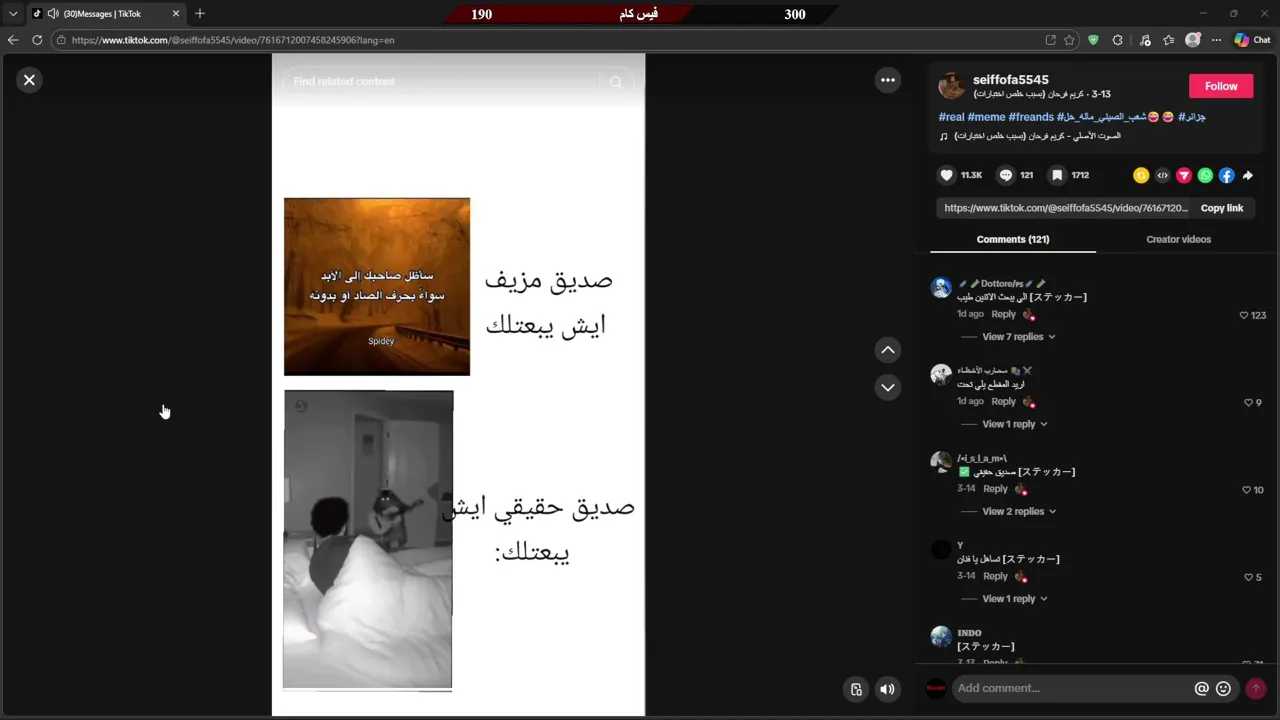Click the search magnifier icon above the video
1280x720 pixels.
616,82
